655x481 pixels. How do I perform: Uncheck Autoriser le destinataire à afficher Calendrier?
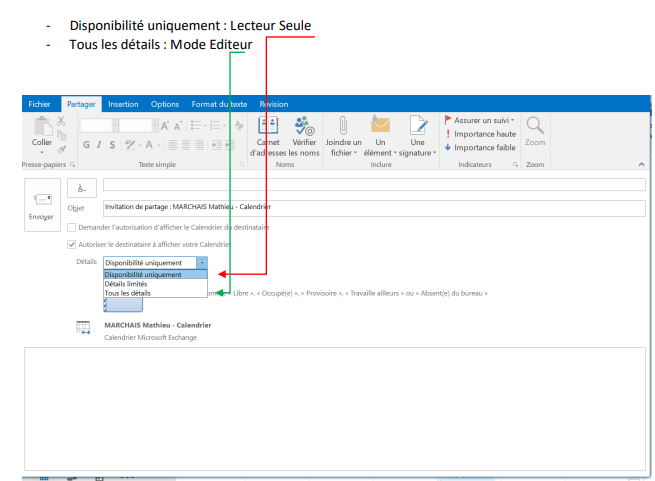71,244
